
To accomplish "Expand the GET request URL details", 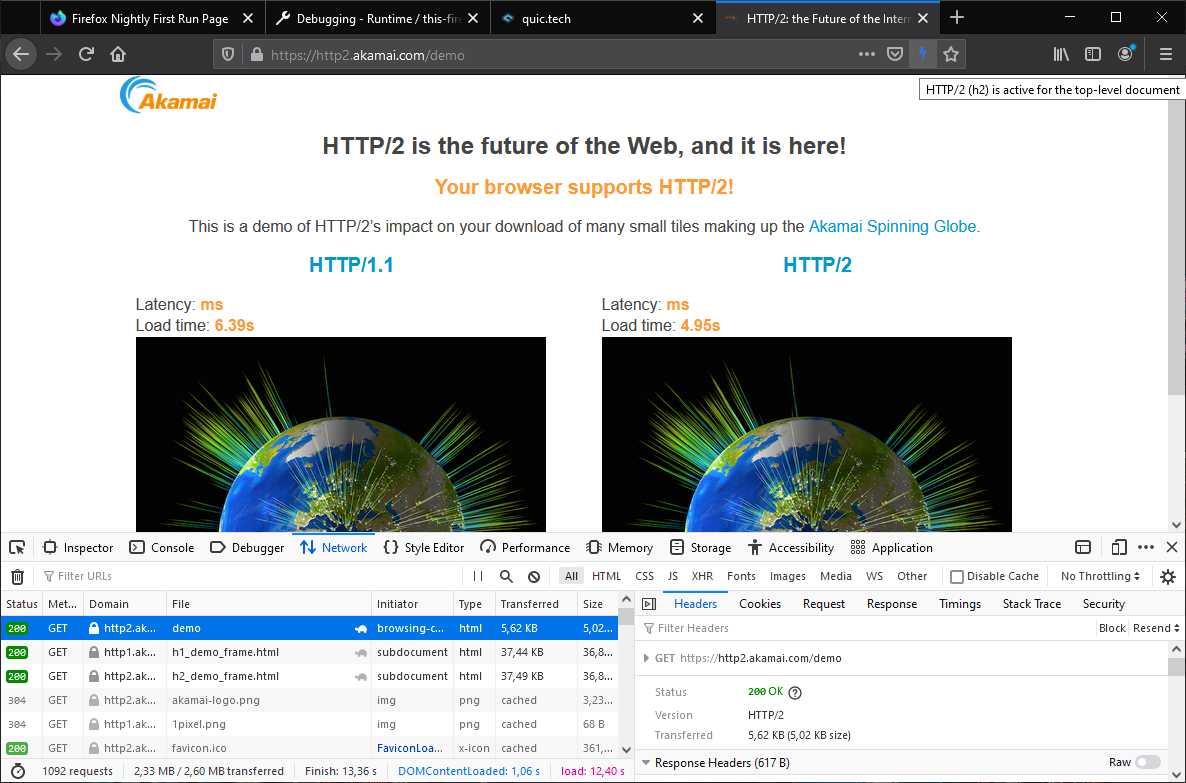I will point(646,658).
